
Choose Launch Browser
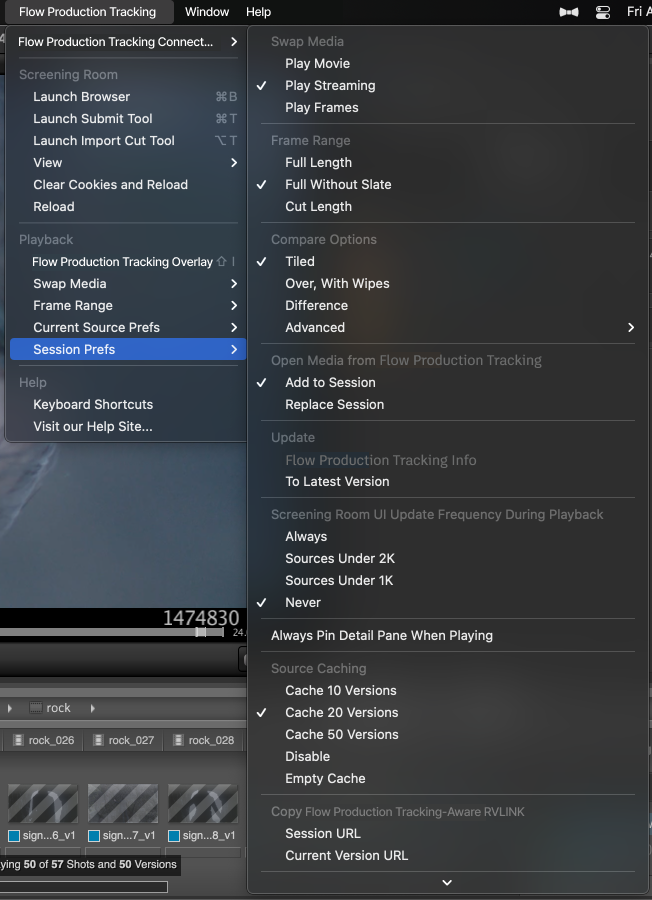point(127,96)
